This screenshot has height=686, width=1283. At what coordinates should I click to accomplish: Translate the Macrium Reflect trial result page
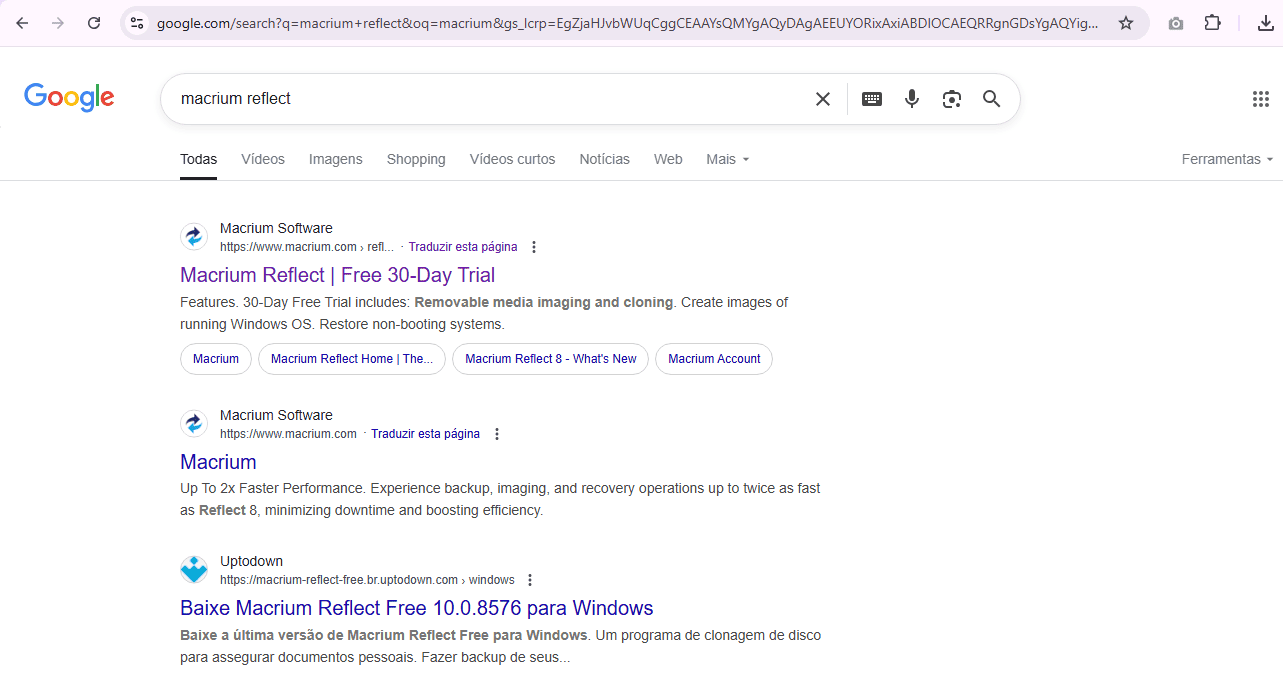tap(463, 247)
